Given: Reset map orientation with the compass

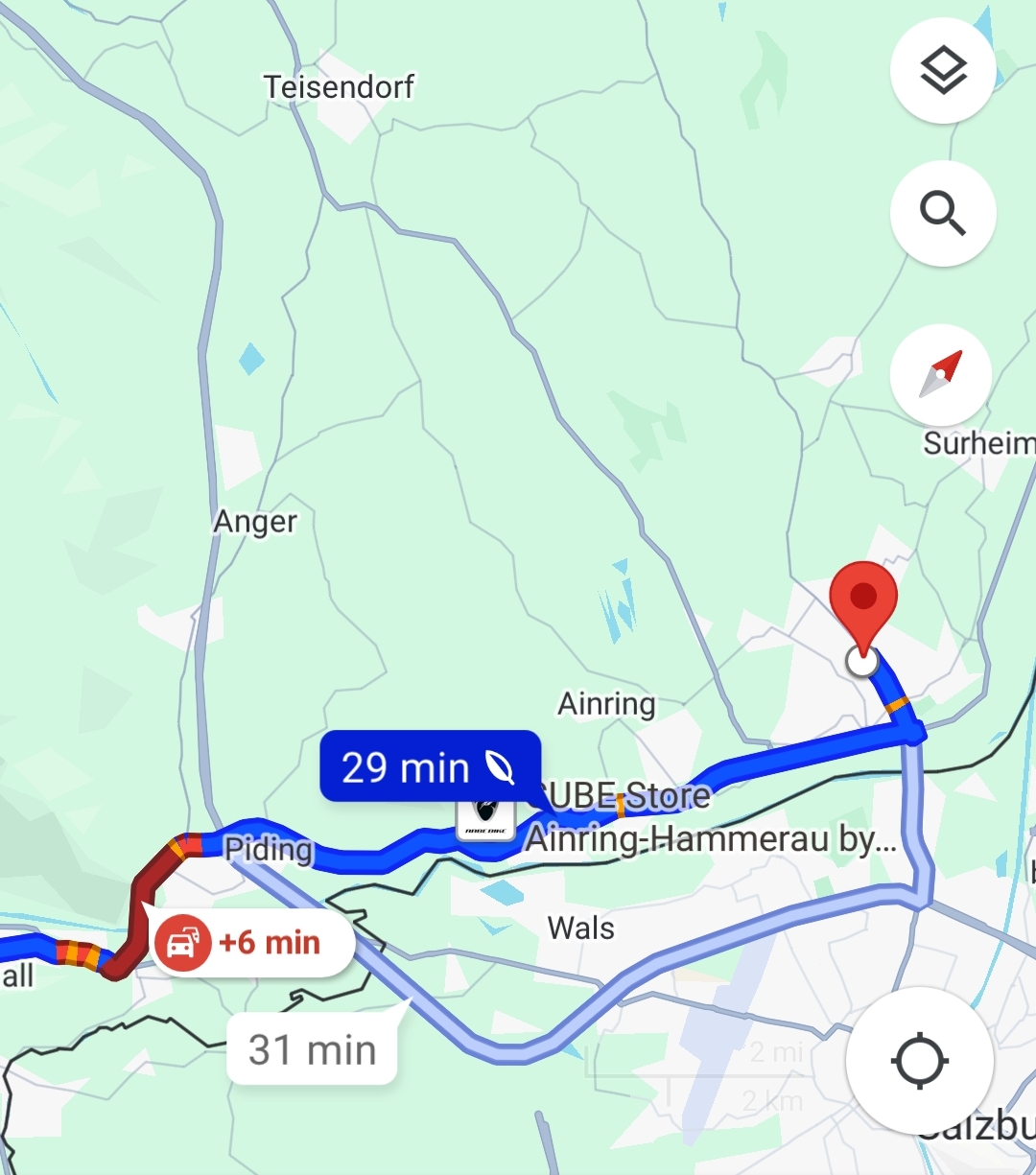Looking at the screenshot, I should tap(941, 374).
